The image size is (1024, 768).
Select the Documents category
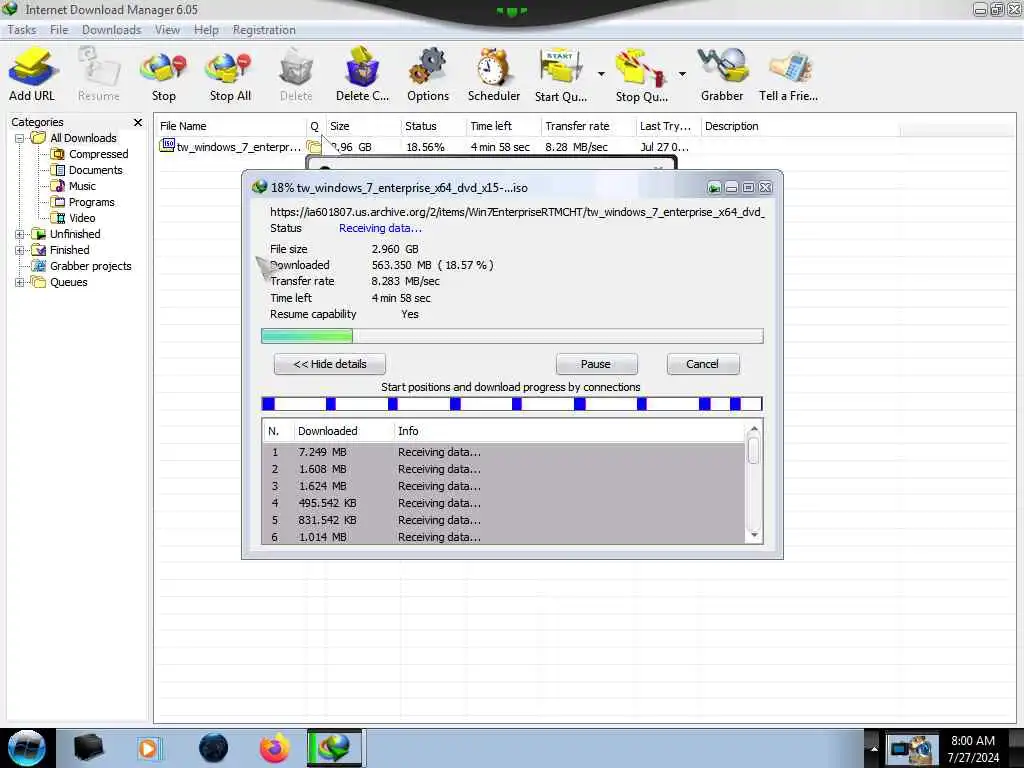(x=87, y=170)
